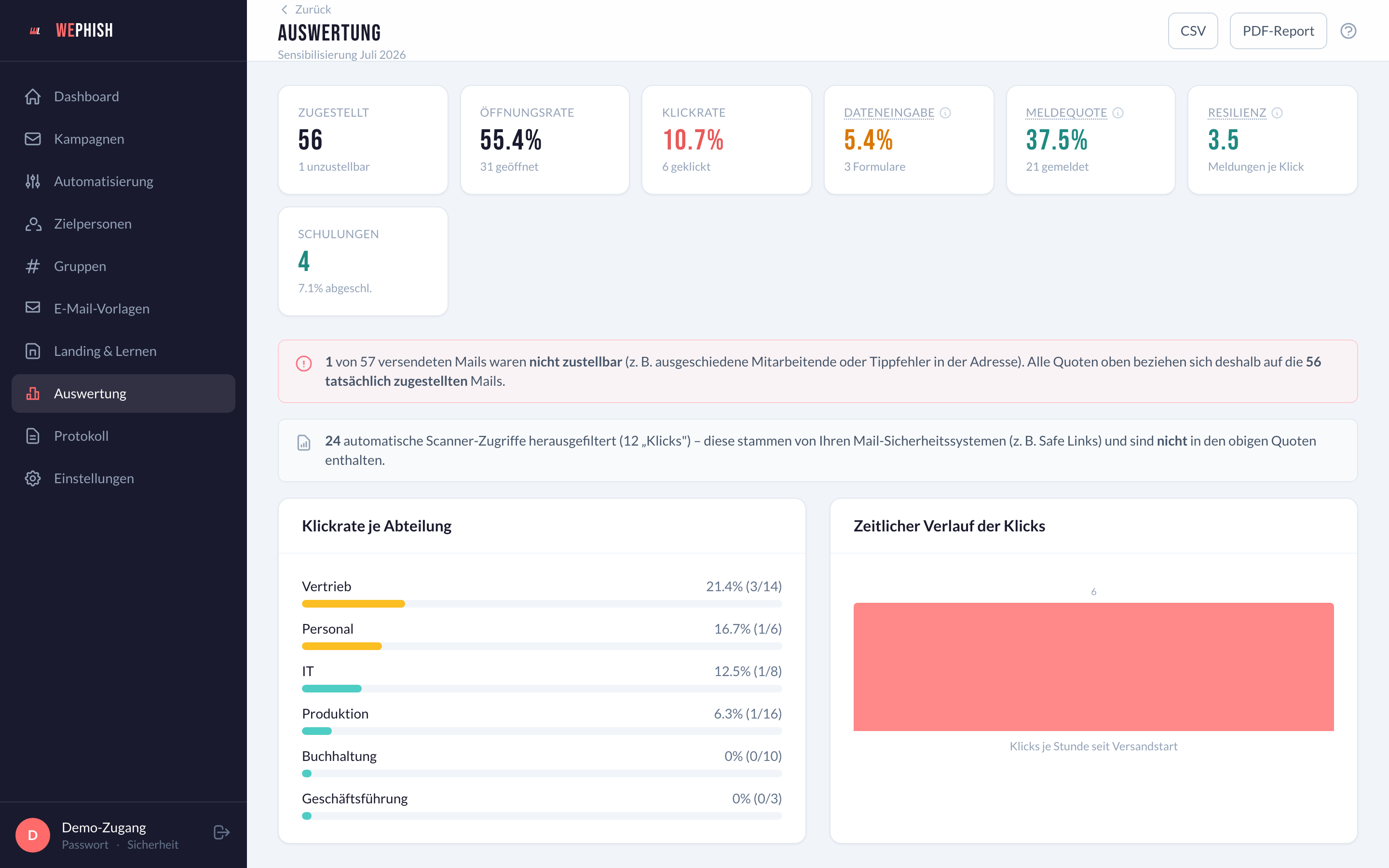Click the E-Mail-Vorlagen mail icon

tap(33, 308)
